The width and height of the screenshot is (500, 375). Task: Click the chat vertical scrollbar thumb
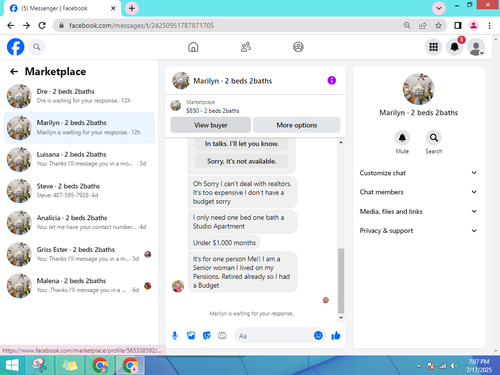tap(341, 280)
